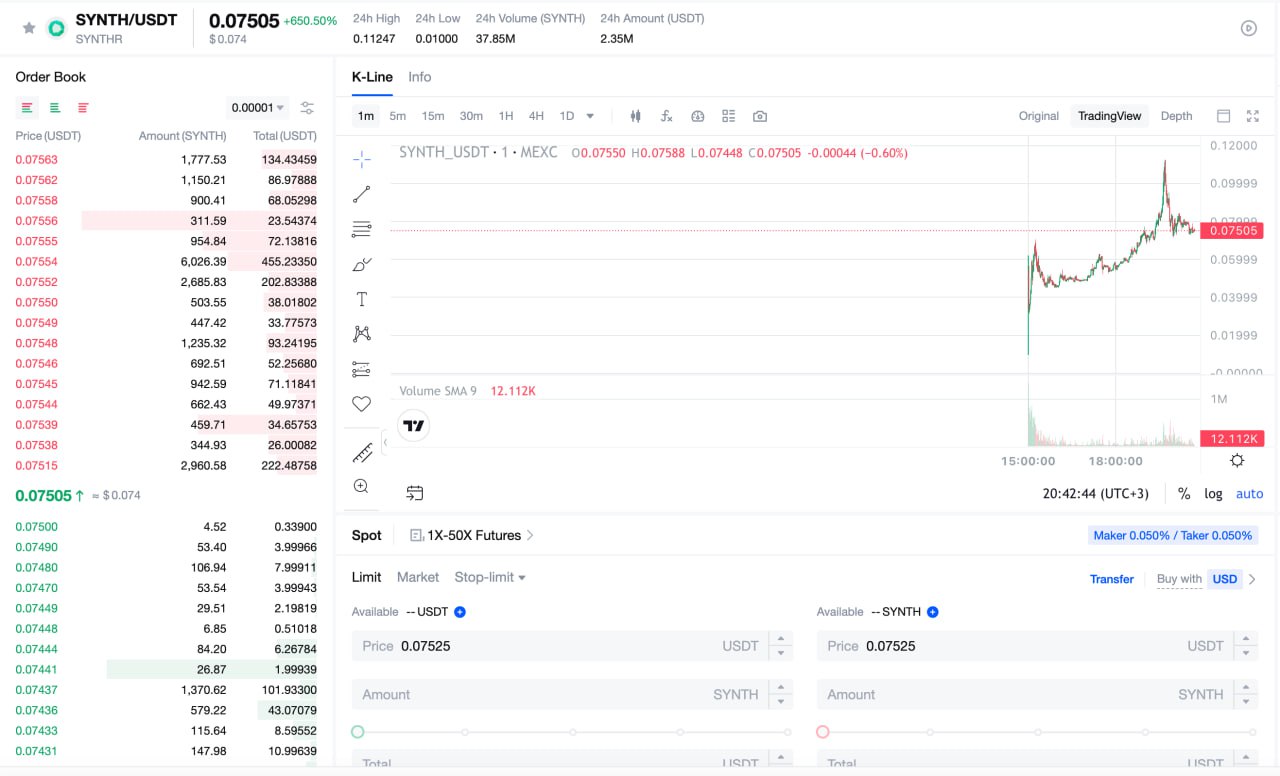The image size is (1280, 776).
Task: Switch to Original chart view
Action: point(1039,116)
